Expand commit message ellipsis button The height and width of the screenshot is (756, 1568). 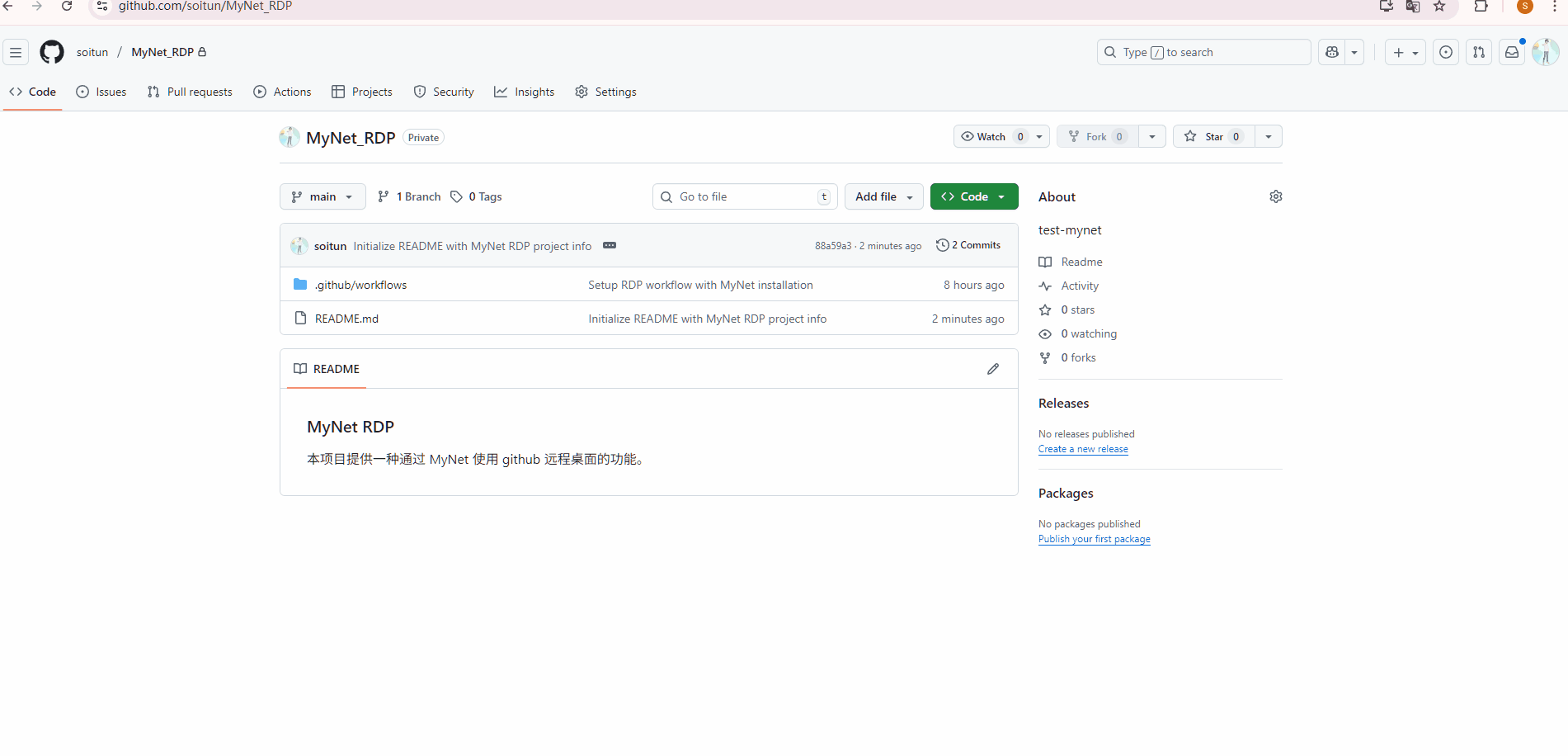(610, 246)
